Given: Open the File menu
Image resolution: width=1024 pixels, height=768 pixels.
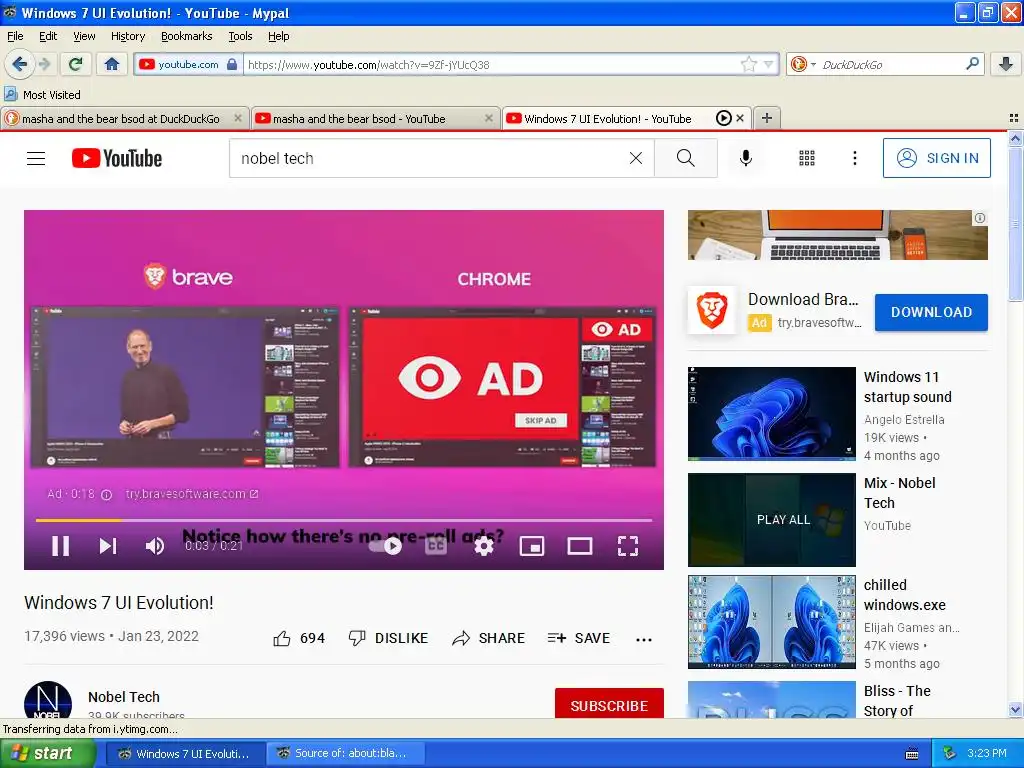Looking at the screenshot, I should pyautogui.click(x=14, y=36).
